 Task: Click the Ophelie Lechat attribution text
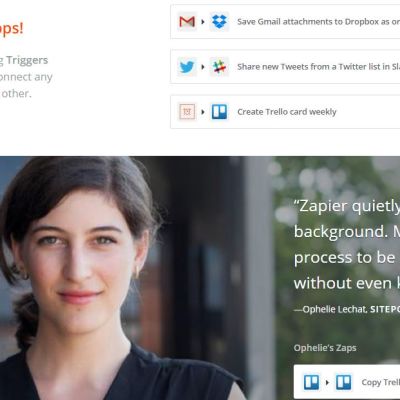pyautogui.click(x=347, y=309)
